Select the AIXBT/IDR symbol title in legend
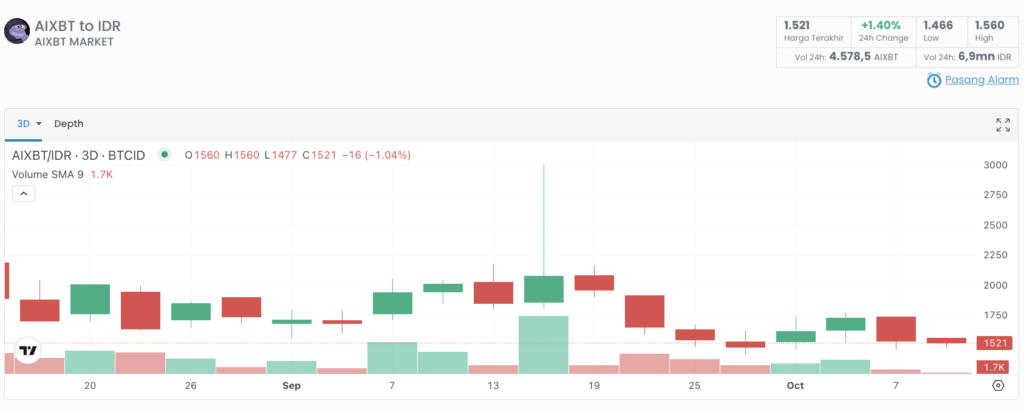 78,155
